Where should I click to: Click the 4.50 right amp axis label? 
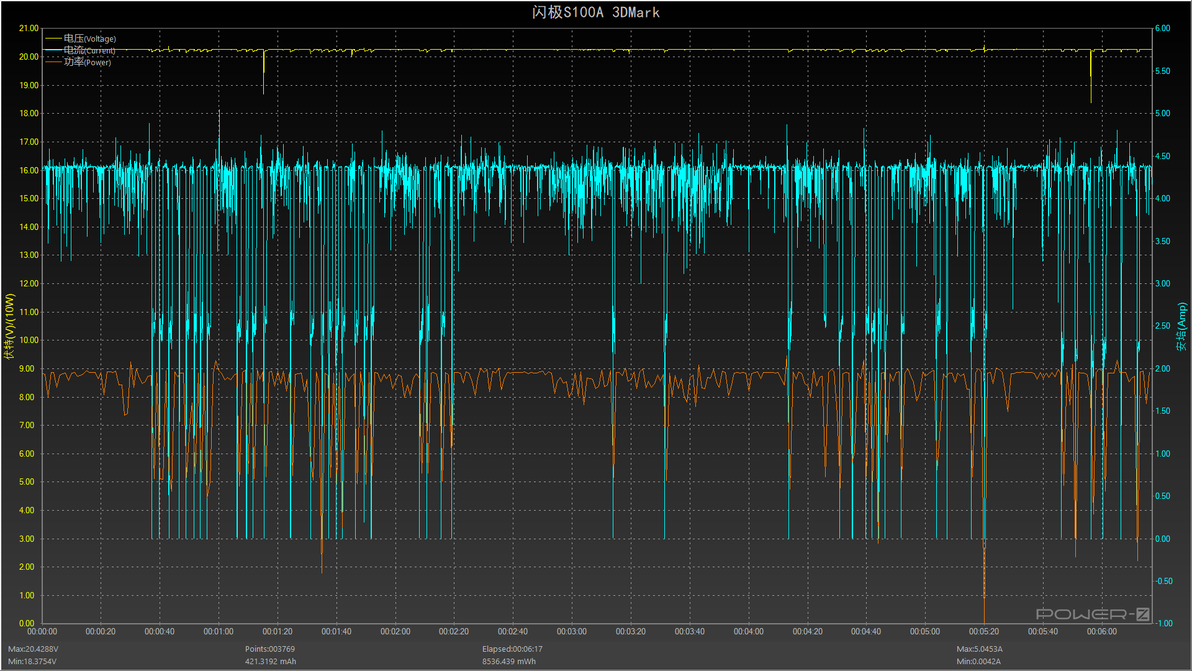click(x=1162, y=156)
